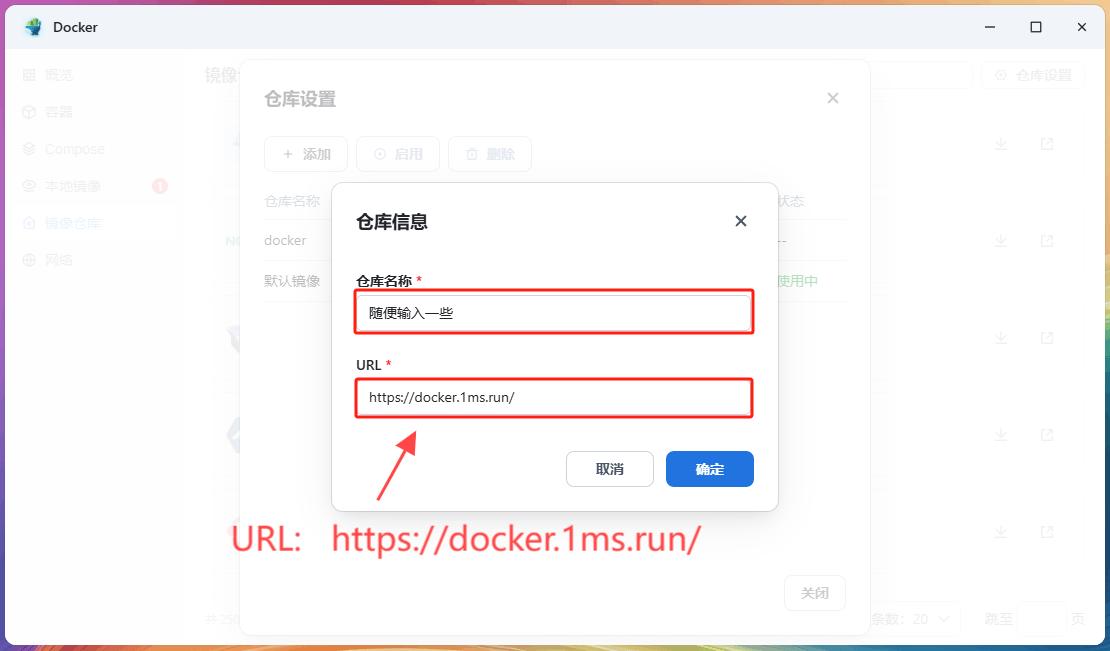1110x651 pixels.
Task: Click the 添加 plus button
Action: coord(306,154)
